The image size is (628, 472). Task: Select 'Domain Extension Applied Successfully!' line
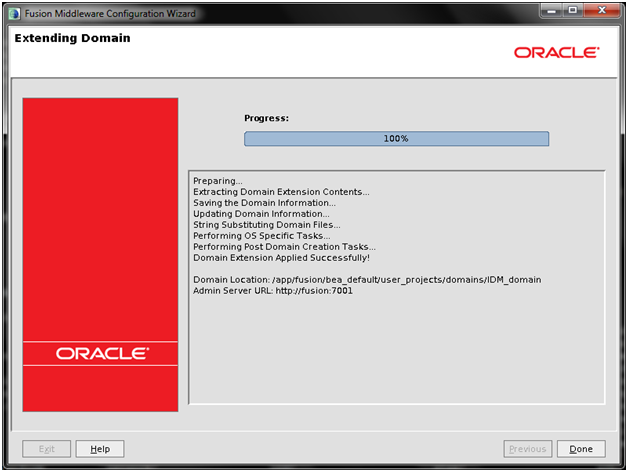pyautogui.click(x=281, y=258)
